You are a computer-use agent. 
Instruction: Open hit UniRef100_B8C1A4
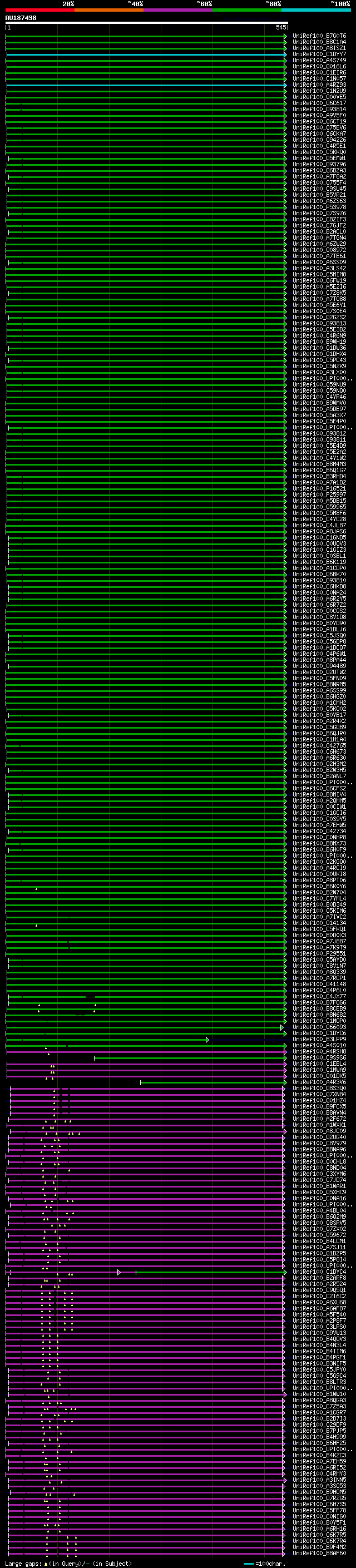tap(319, 42)
